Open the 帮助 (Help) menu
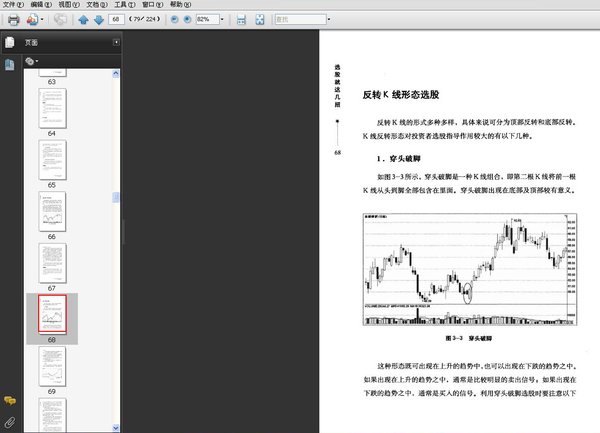The image size is (600, 433). [x=180, y=5]
